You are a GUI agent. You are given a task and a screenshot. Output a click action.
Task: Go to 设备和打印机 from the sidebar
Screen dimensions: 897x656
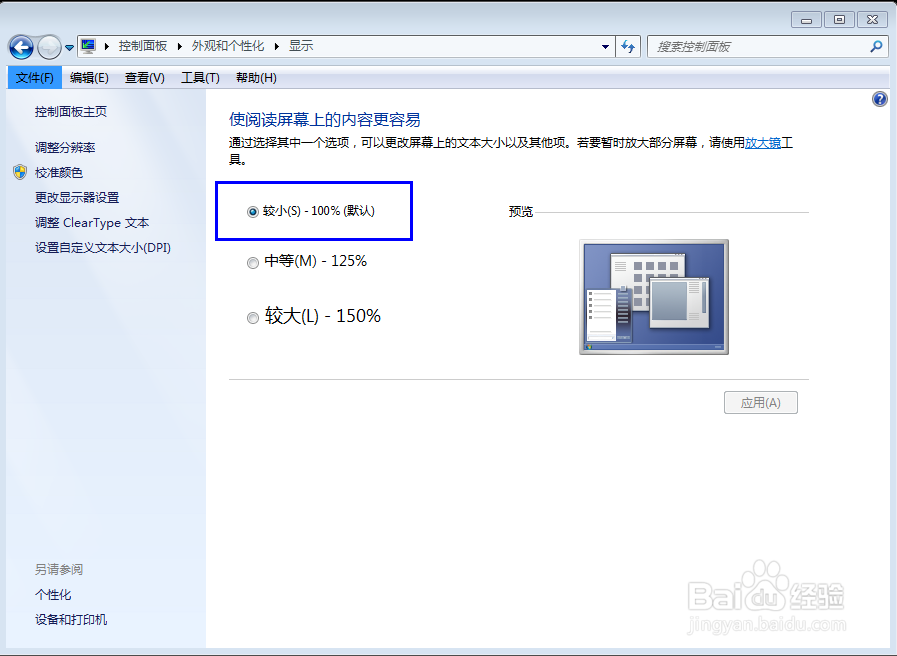click(69, 619)
